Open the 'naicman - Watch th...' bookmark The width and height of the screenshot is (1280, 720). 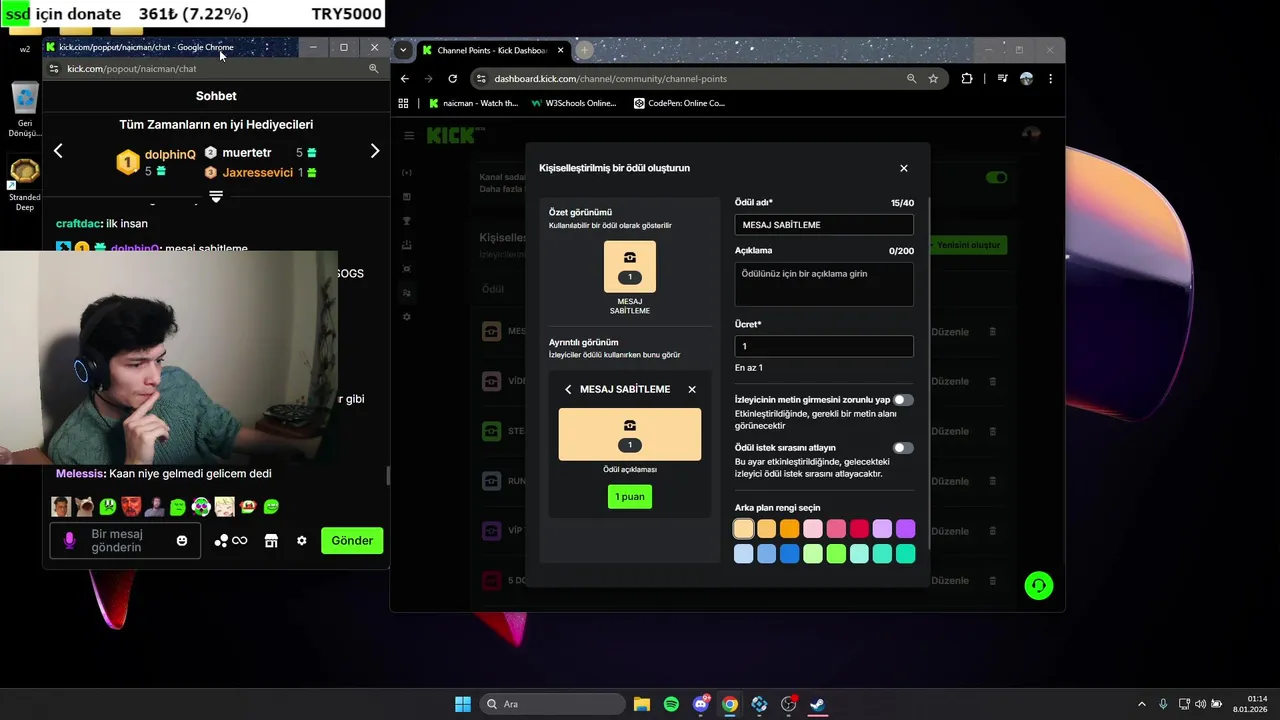pos(473,103)
